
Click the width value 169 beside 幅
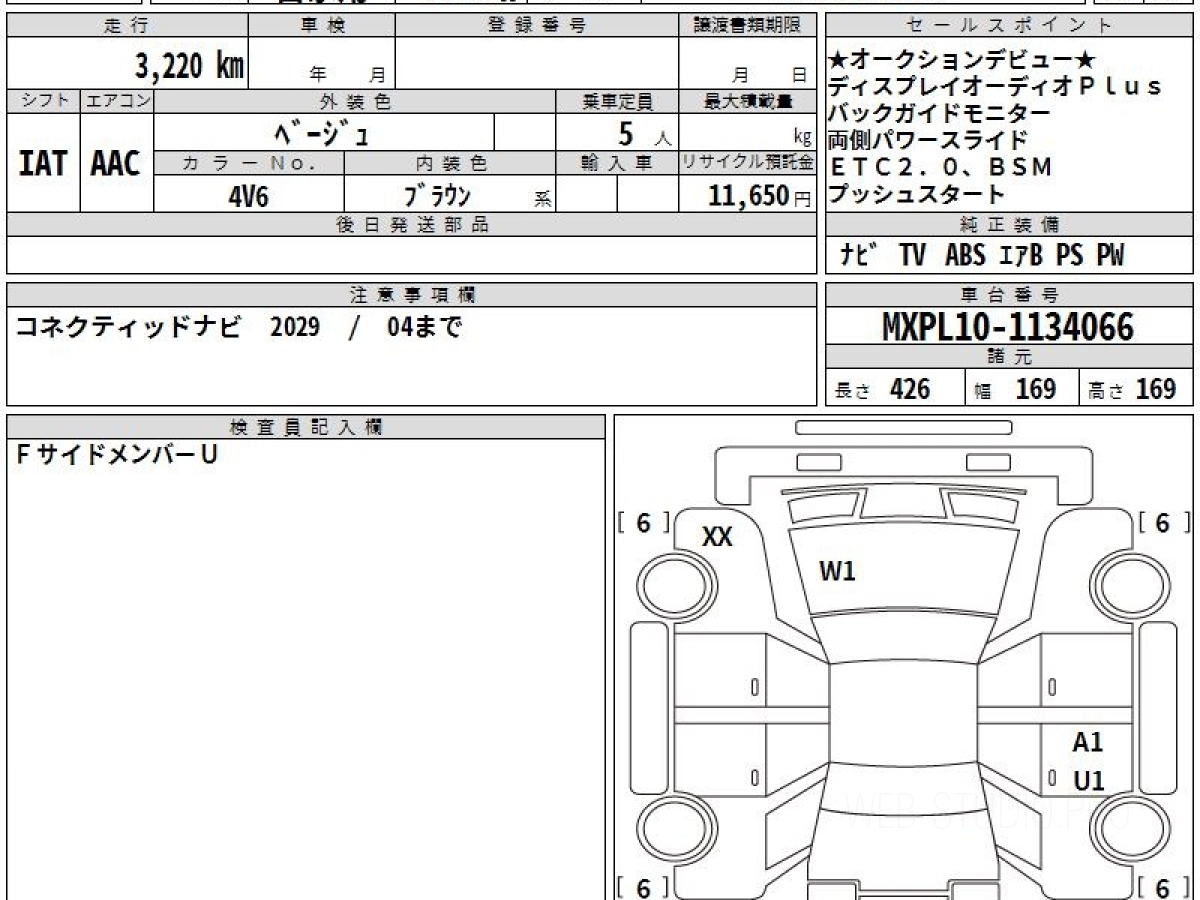[x=1035, y=389]
